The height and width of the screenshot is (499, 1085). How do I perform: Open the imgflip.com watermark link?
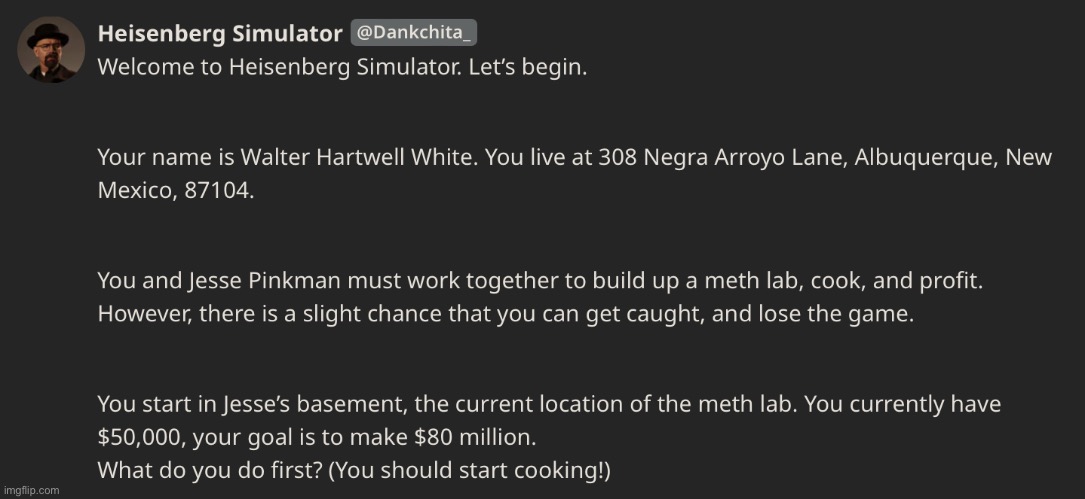pos(30,490)
